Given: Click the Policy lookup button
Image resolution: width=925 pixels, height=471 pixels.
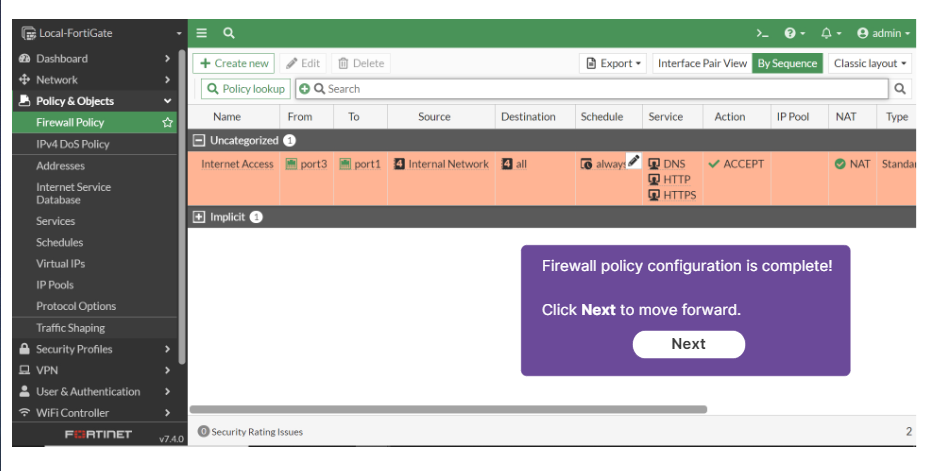Looking at the screenshot, I should (246, 89).
